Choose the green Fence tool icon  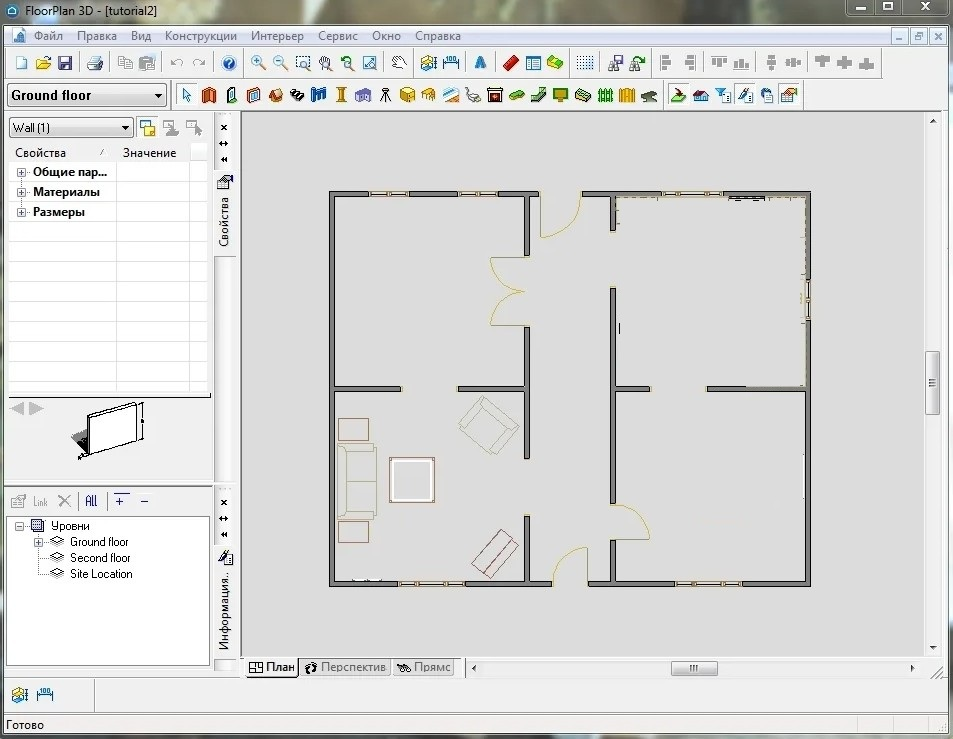tap(605, 95)
